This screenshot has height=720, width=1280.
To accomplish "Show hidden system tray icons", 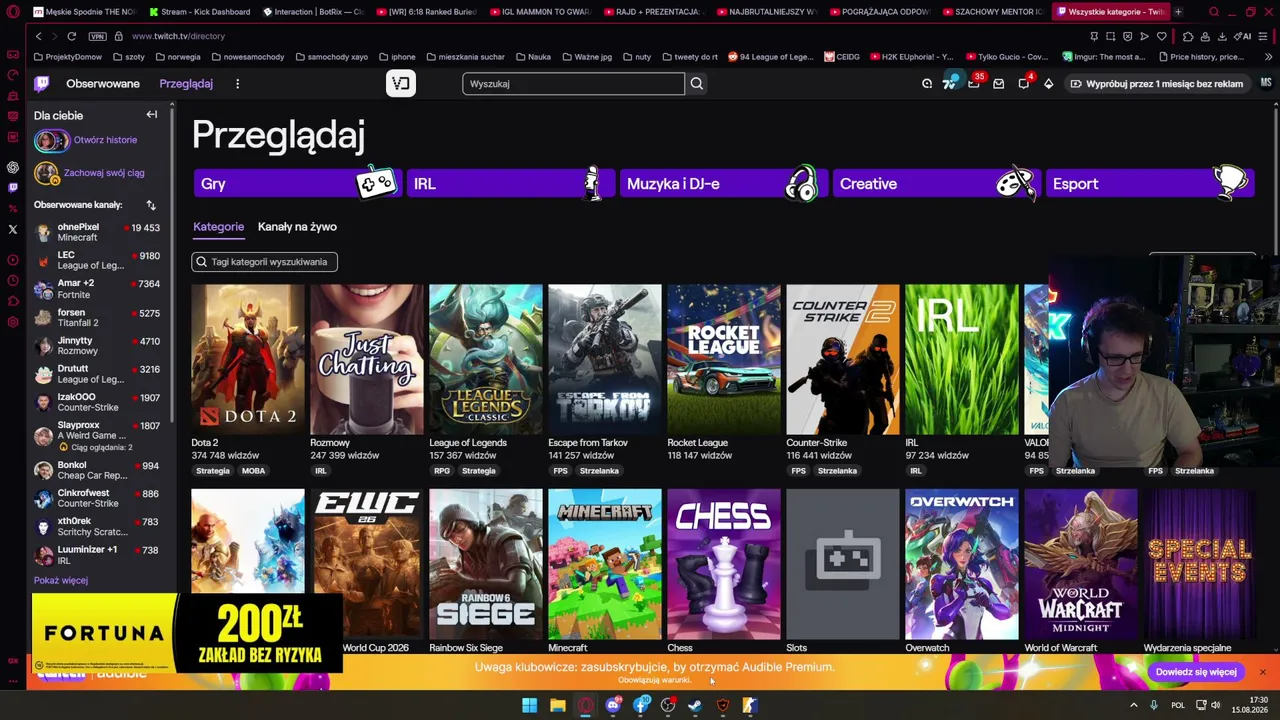I will (x=1133, y=705).
